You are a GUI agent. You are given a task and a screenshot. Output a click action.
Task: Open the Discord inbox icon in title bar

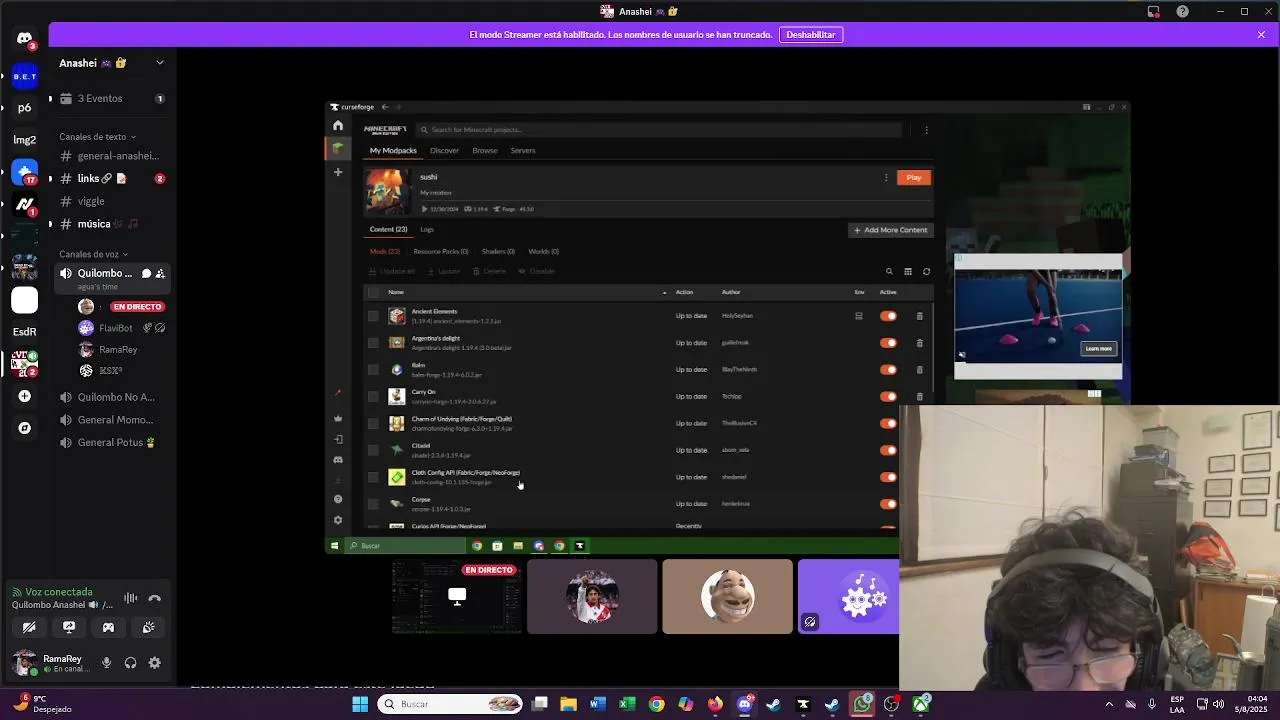coord(1153,11)
